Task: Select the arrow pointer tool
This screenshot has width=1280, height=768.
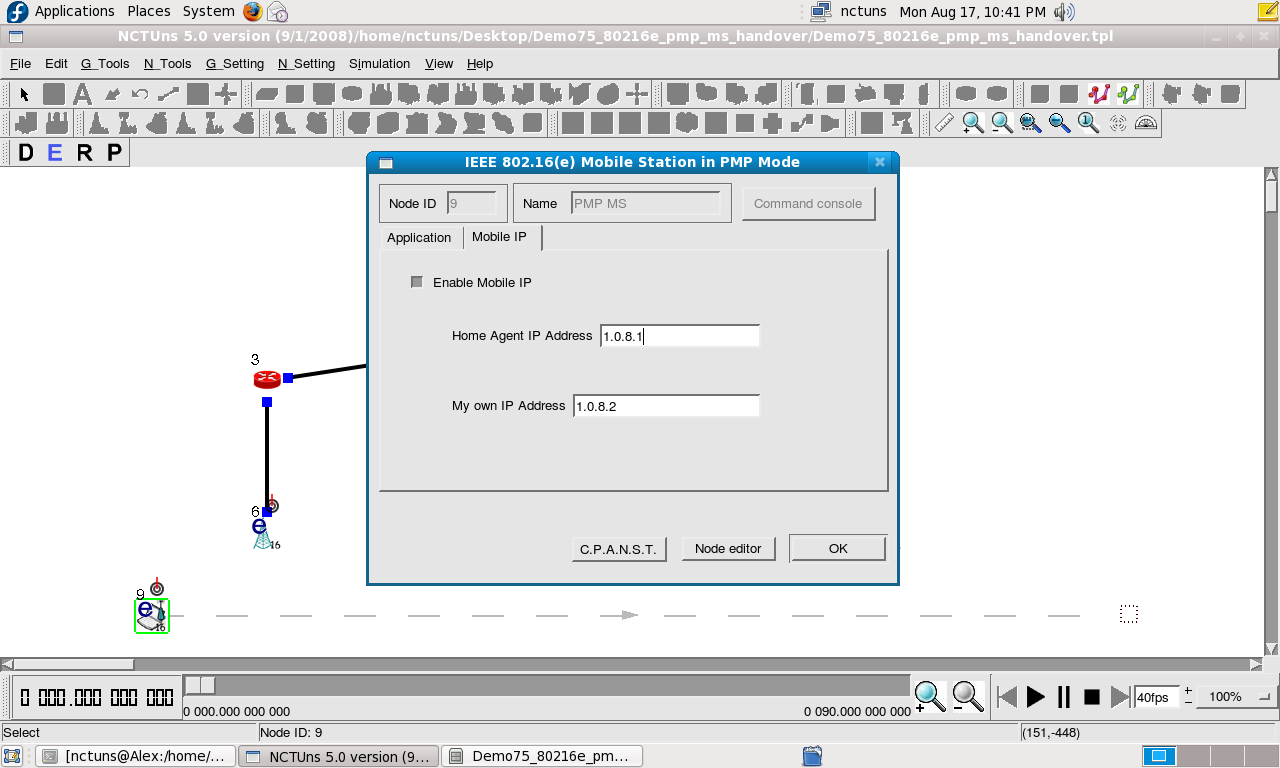Action: point(25,94)
